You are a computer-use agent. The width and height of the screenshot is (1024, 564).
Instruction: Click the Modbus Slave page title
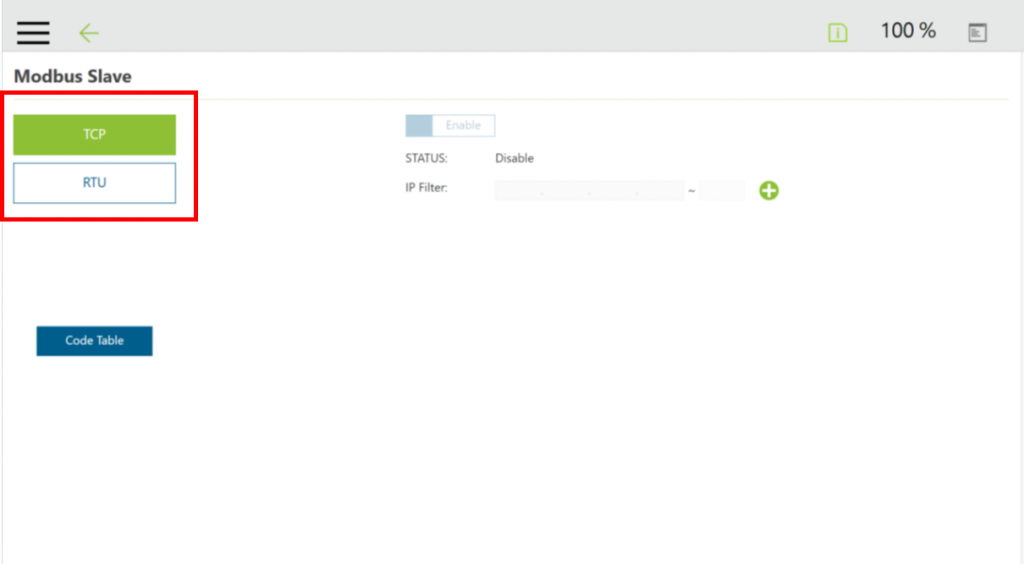(73, 76)
